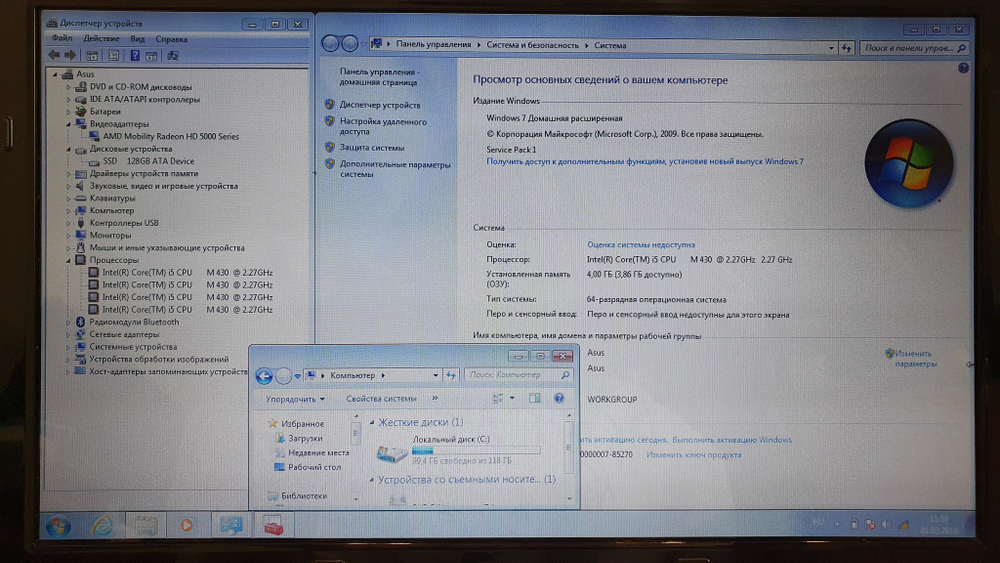Screen dimensions: 1000x563
Task: Open the Windows Start menu orb
Action: (x=57, y=525)
